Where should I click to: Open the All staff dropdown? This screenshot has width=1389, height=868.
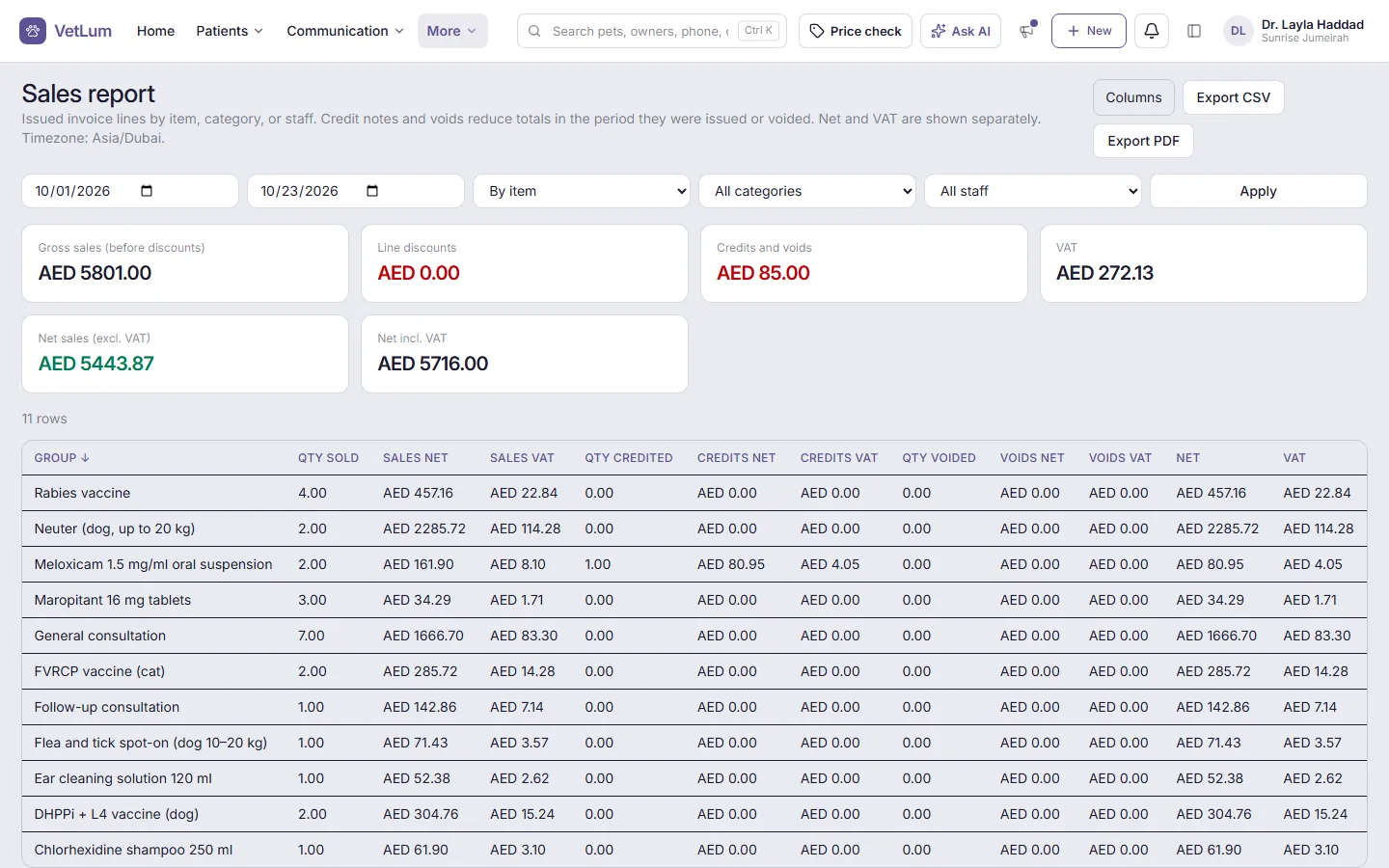coord(1033,191)
